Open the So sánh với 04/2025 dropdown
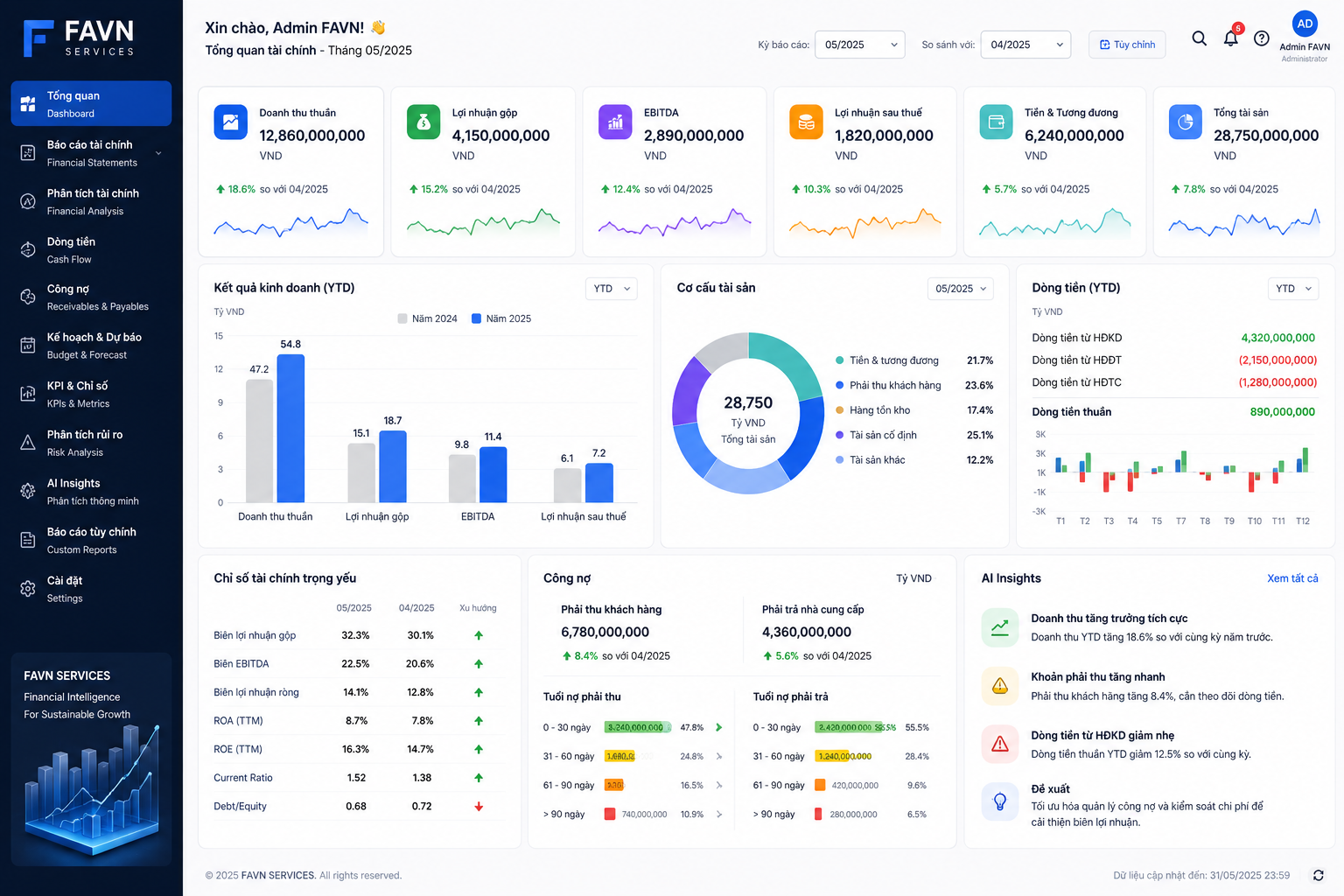The height and width of the screenshot is (896, 1344). (1025, 45)
